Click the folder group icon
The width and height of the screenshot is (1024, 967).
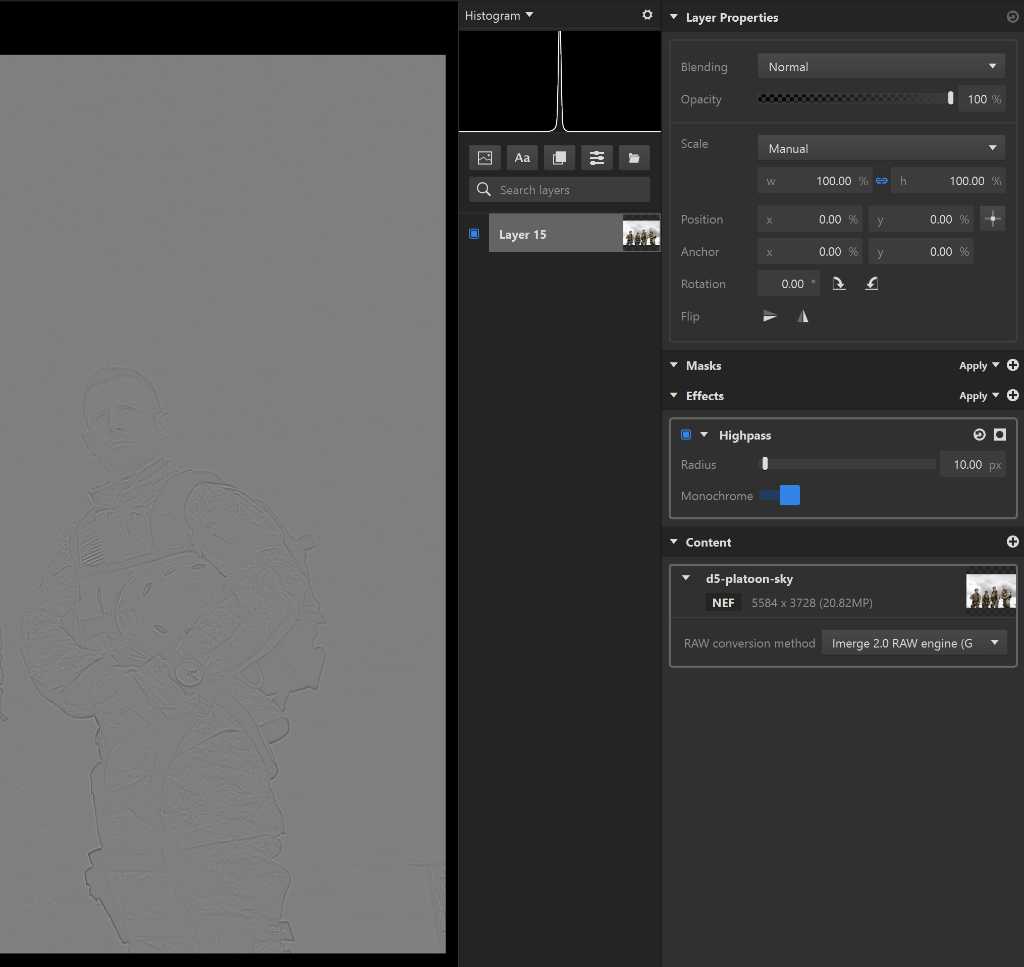(x=633, y=157)
